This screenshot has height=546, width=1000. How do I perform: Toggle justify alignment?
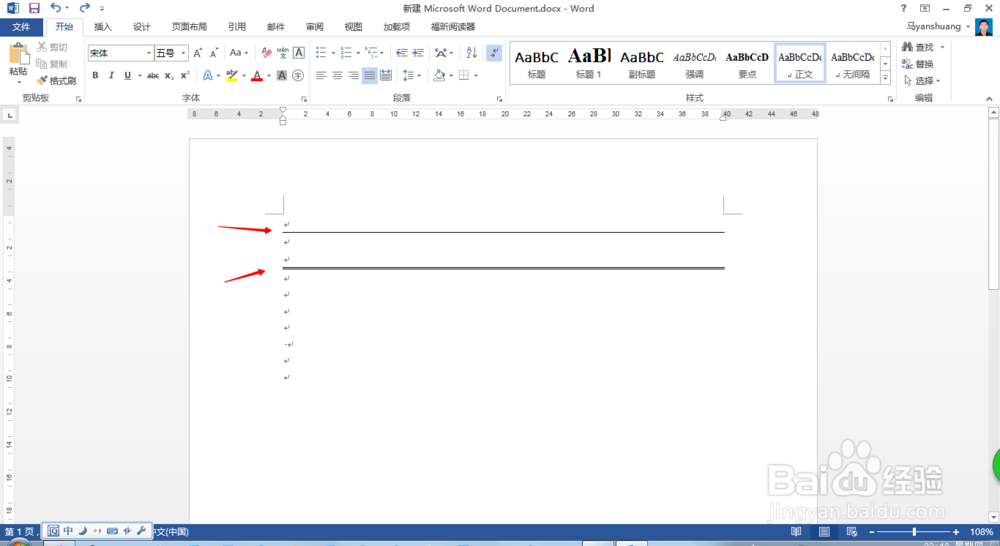pyautogui.click(x=369, y=75)
